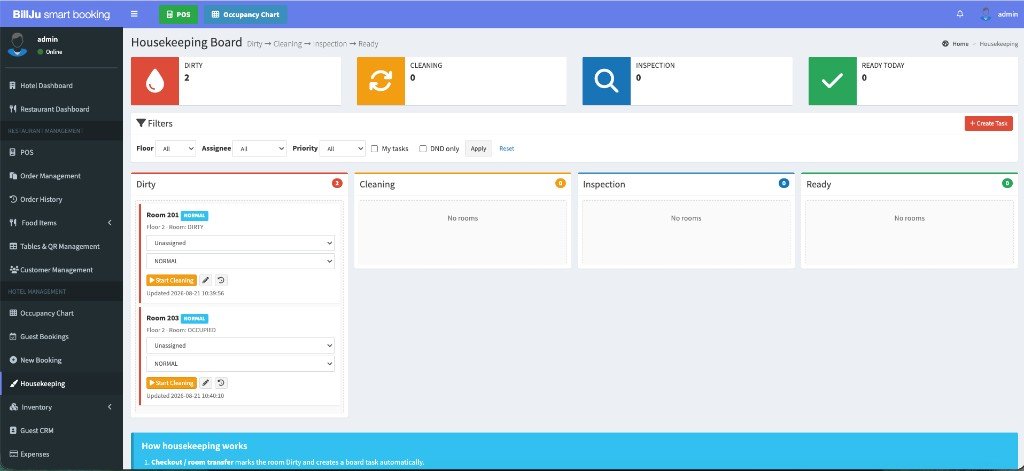Click the blue Inspection magnifier tile icon
This screenshot has height=471, width=1024.
607,81
